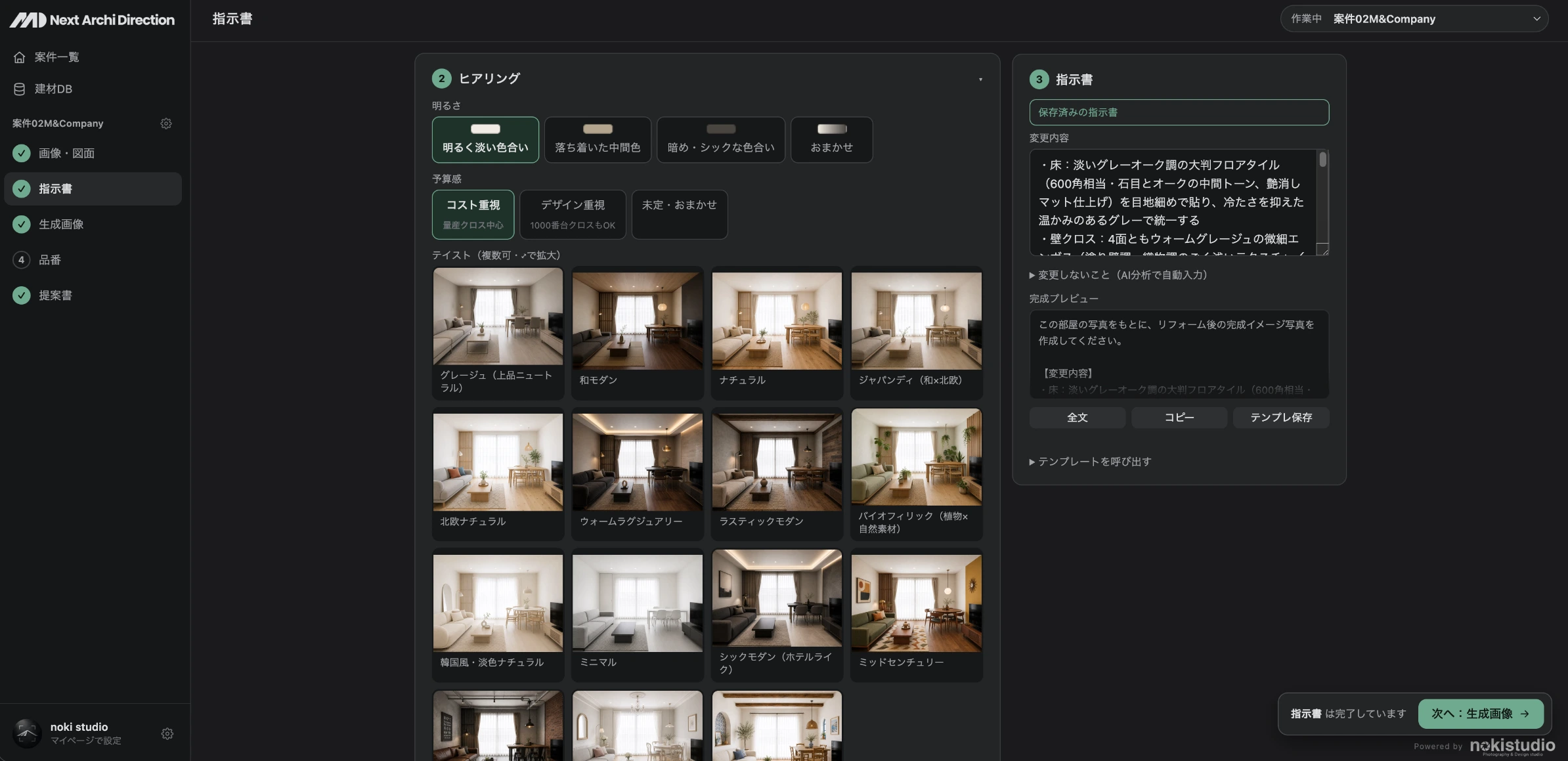1568x761 pixels.
Task: Expand テンプレートを呼び出す
Action: (x=1090, y=462)
